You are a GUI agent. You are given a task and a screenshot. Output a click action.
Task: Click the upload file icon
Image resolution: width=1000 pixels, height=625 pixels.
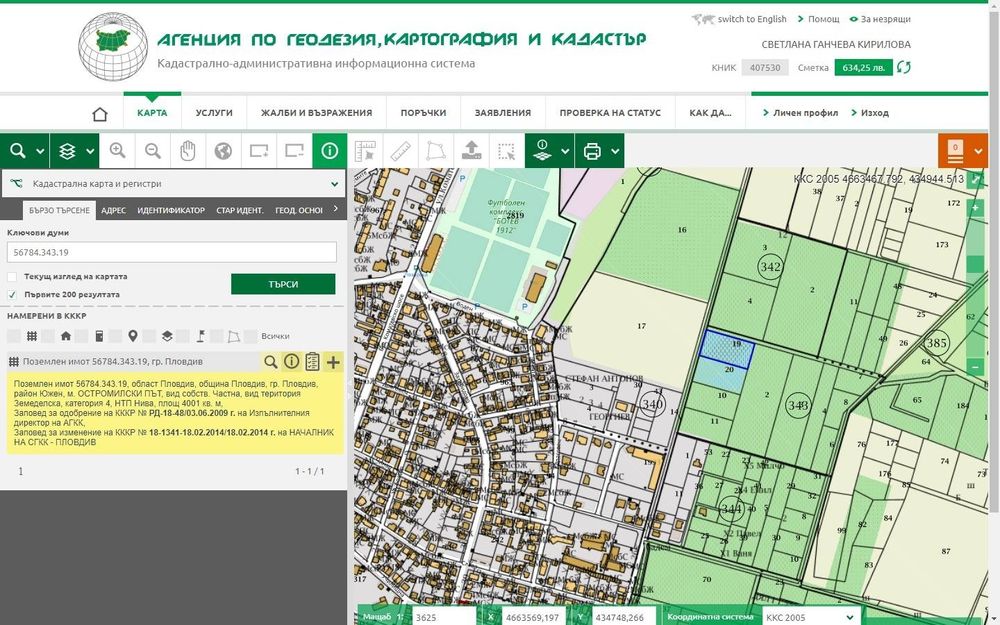point(471,151)
